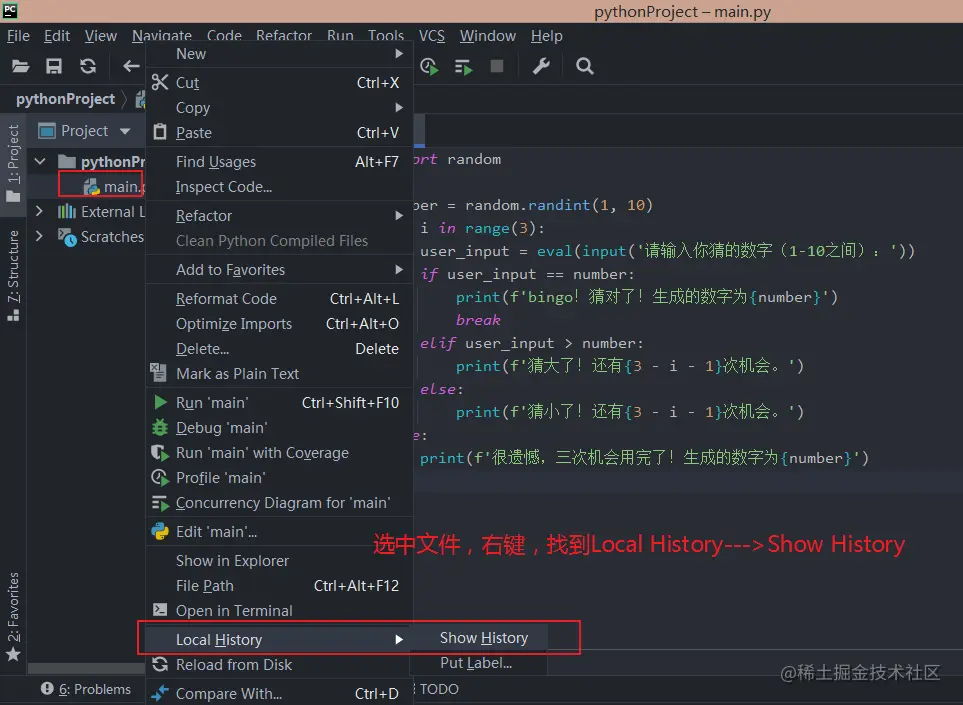Toggle the TODO tool window
Viewport: 963px width, 705px height.
(x=439, y=689)
